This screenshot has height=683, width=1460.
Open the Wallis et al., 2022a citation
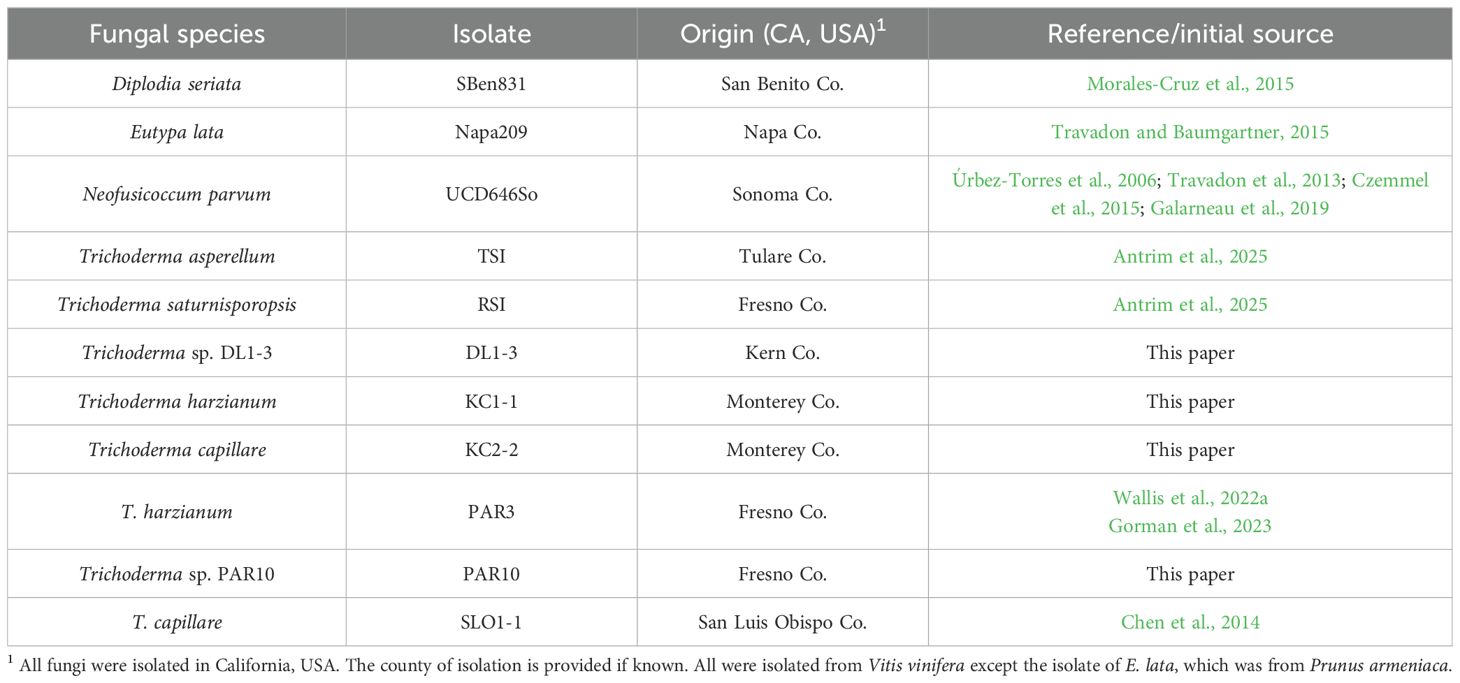[1190, 498]
